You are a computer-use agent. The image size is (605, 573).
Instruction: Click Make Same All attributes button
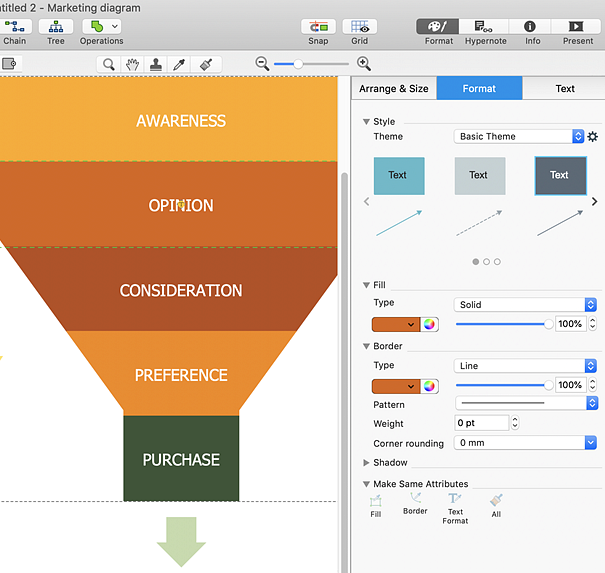pyautogui.click(x=496, y=505)
